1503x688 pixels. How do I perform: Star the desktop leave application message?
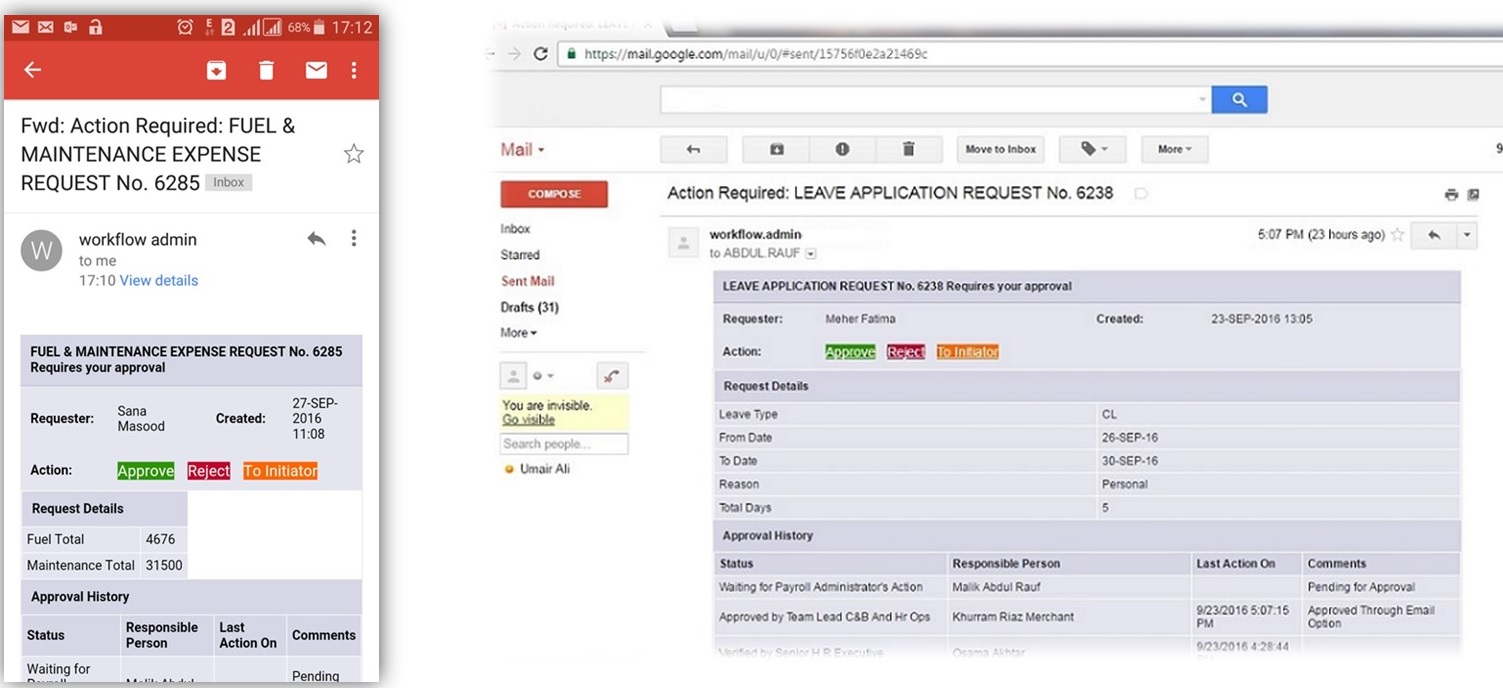[x=1397, y=235]
